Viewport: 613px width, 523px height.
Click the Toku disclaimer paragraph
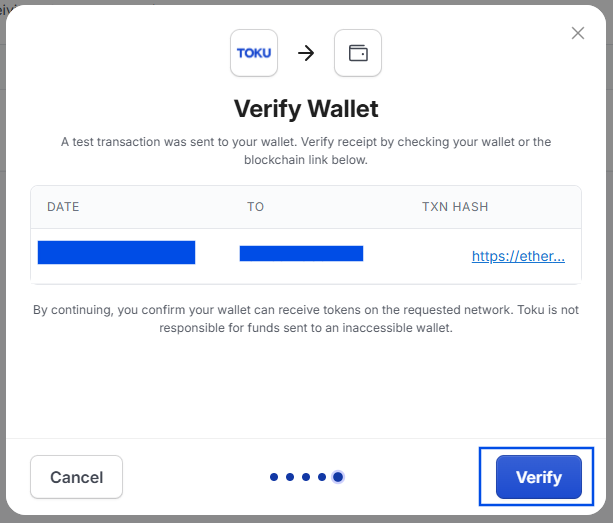click(x=306, y=319)
